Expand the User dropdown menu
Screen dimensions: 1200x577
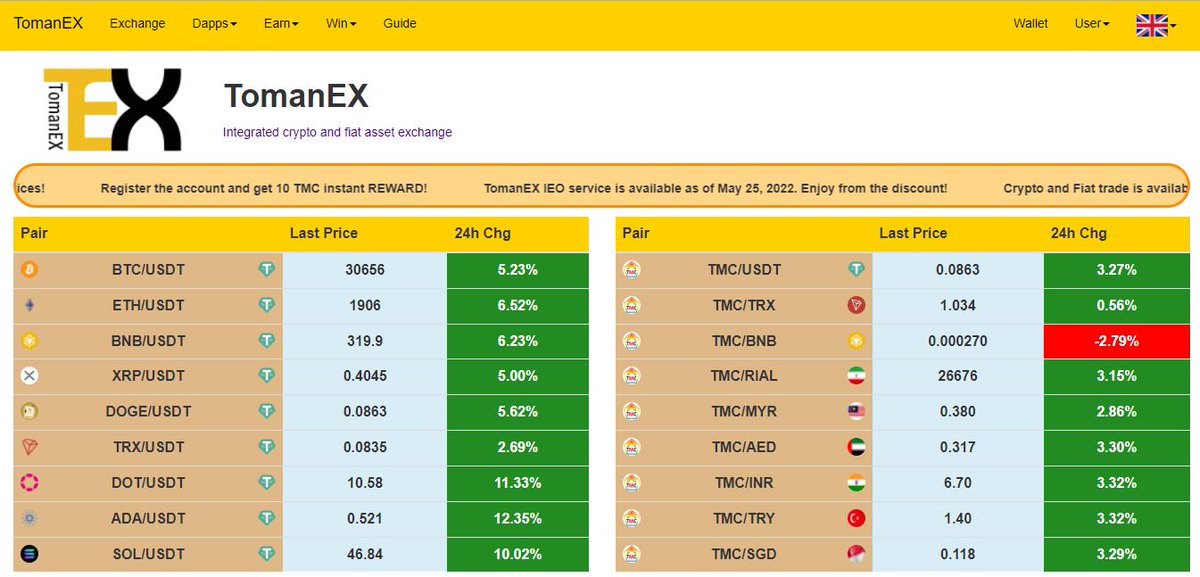click(1092, 23)
